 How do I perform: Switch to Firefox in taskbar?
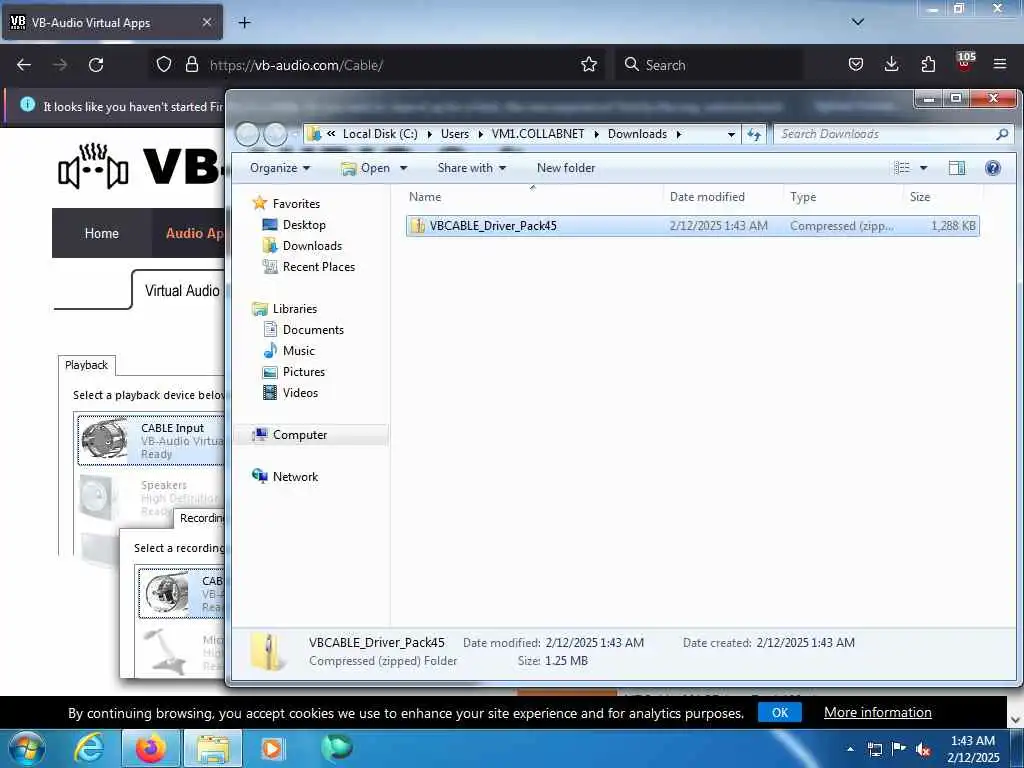[151, 748]
